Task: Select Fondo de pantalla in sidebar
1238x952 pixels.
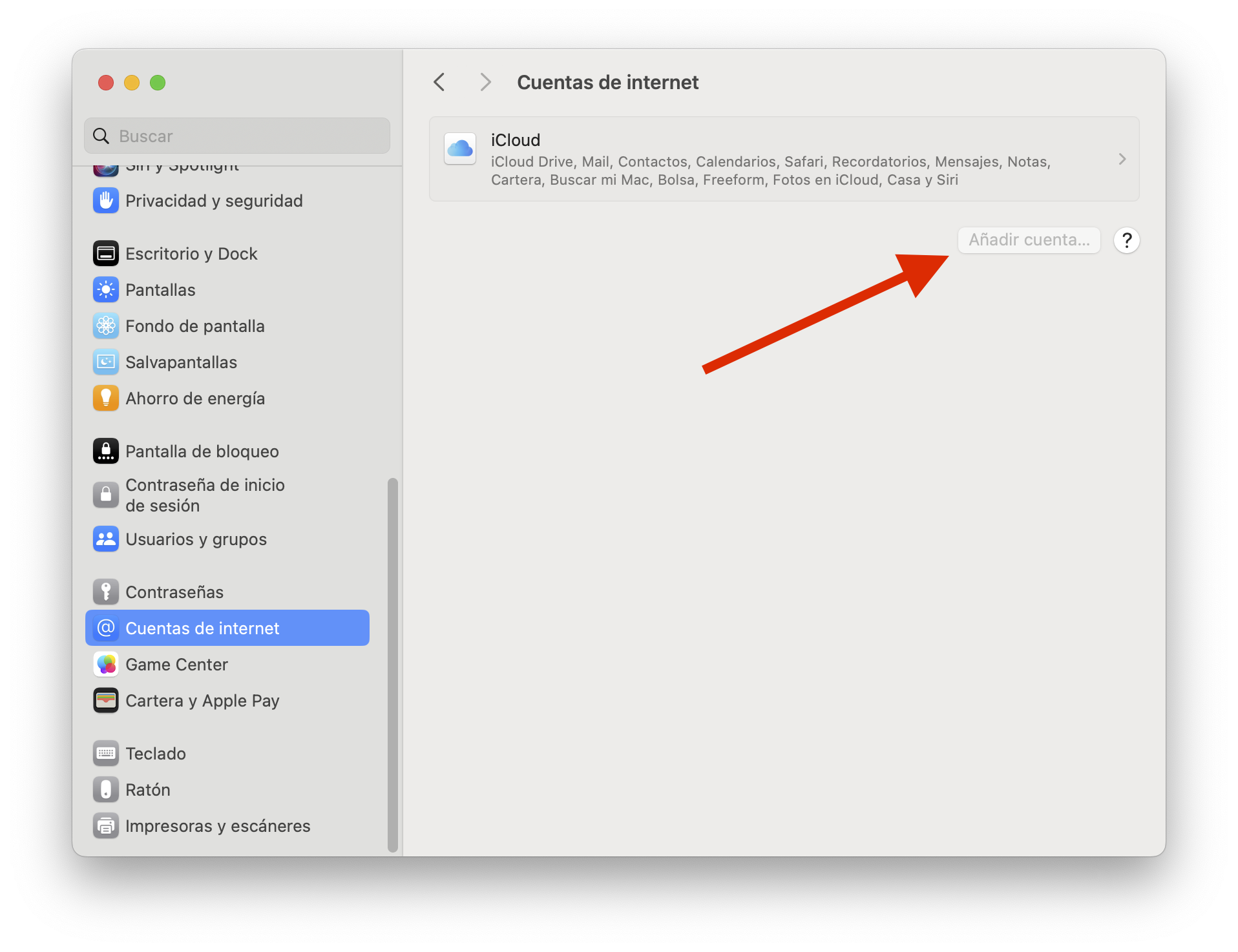Action: pyautogui.click(x=195, y=326)
